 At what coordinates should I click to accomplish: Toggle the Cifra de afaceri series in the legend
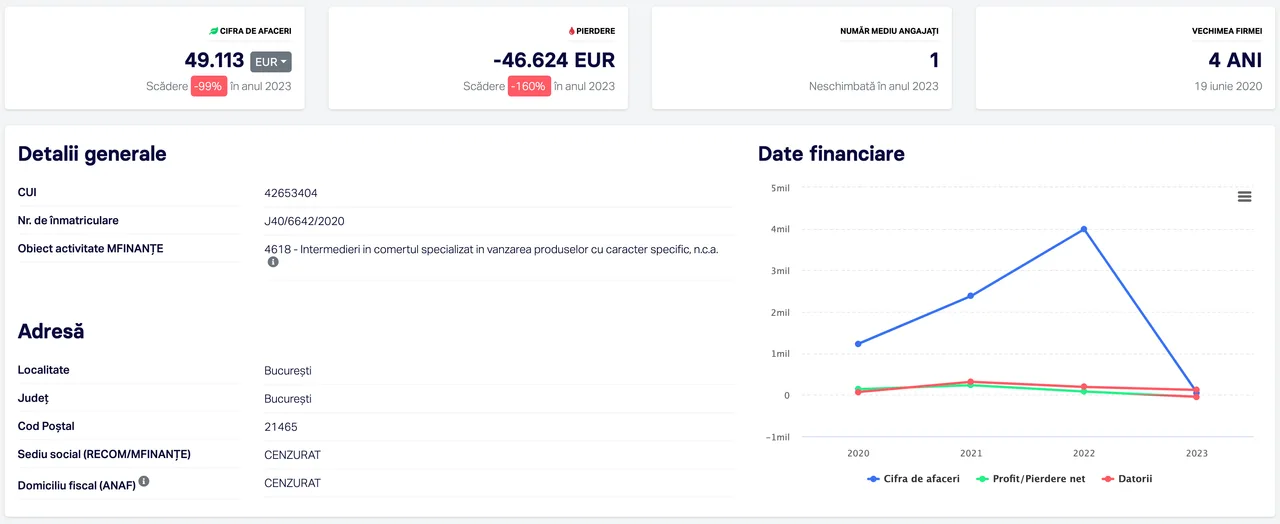pyautogui.click(x=914, y=479)
